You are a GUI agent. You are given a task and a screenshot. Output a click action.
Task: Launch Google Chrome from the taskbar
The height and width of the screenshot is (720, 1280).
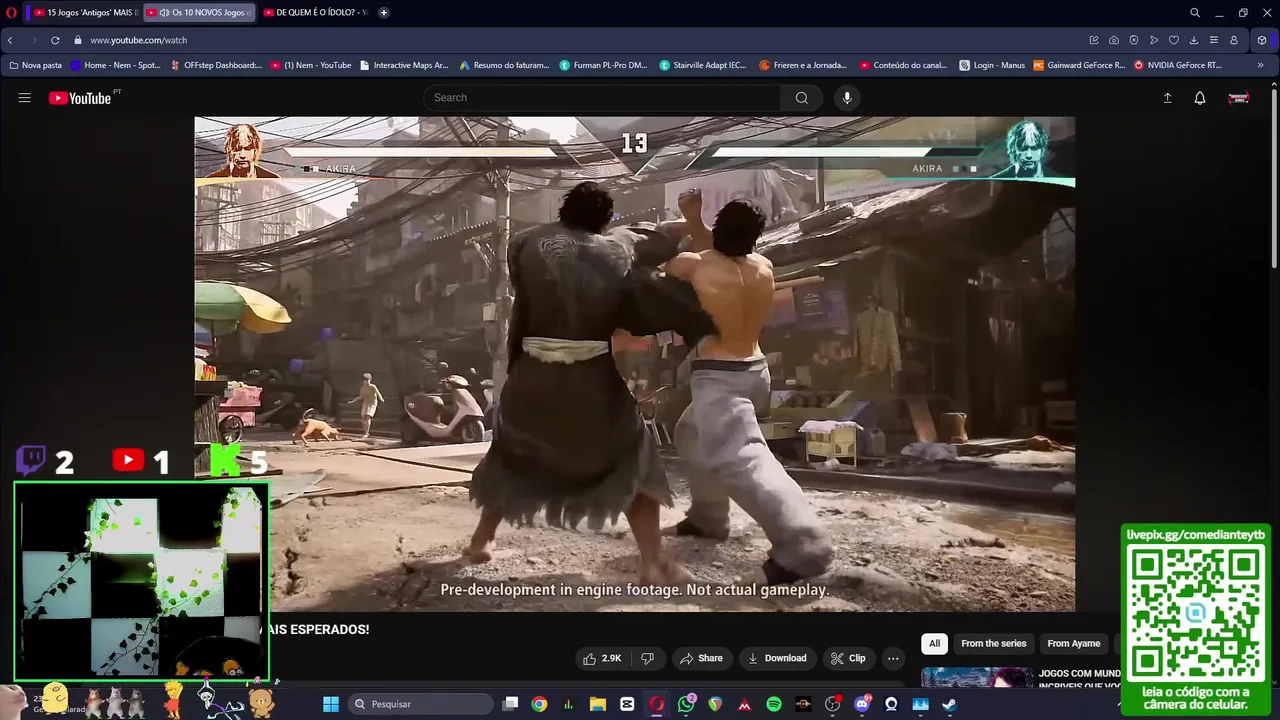tap(539, 704)
